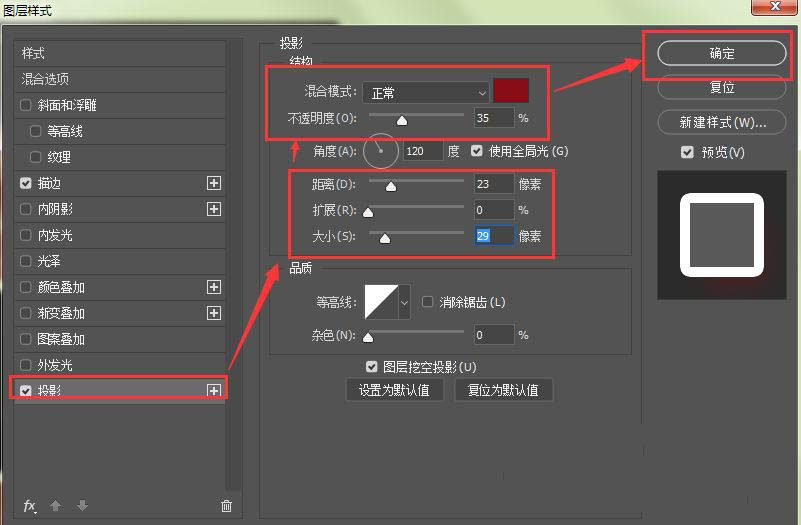Enable the 内阴影 checkbox
The width and height of the screenshot is (801, 525).
tap(25, 209)
